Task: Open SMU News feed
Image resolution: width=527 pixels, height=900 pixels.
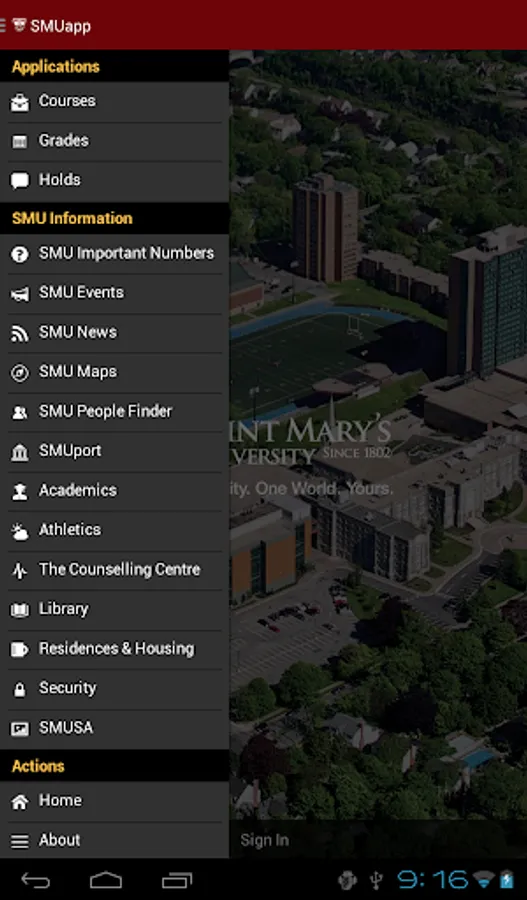Action: [x=114, y=333]
